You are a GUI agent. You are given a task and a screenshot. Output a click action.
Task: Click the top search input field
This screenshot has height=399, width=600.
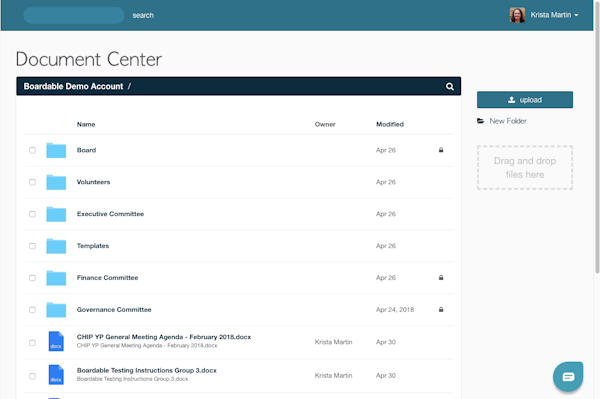coord(74,15)
